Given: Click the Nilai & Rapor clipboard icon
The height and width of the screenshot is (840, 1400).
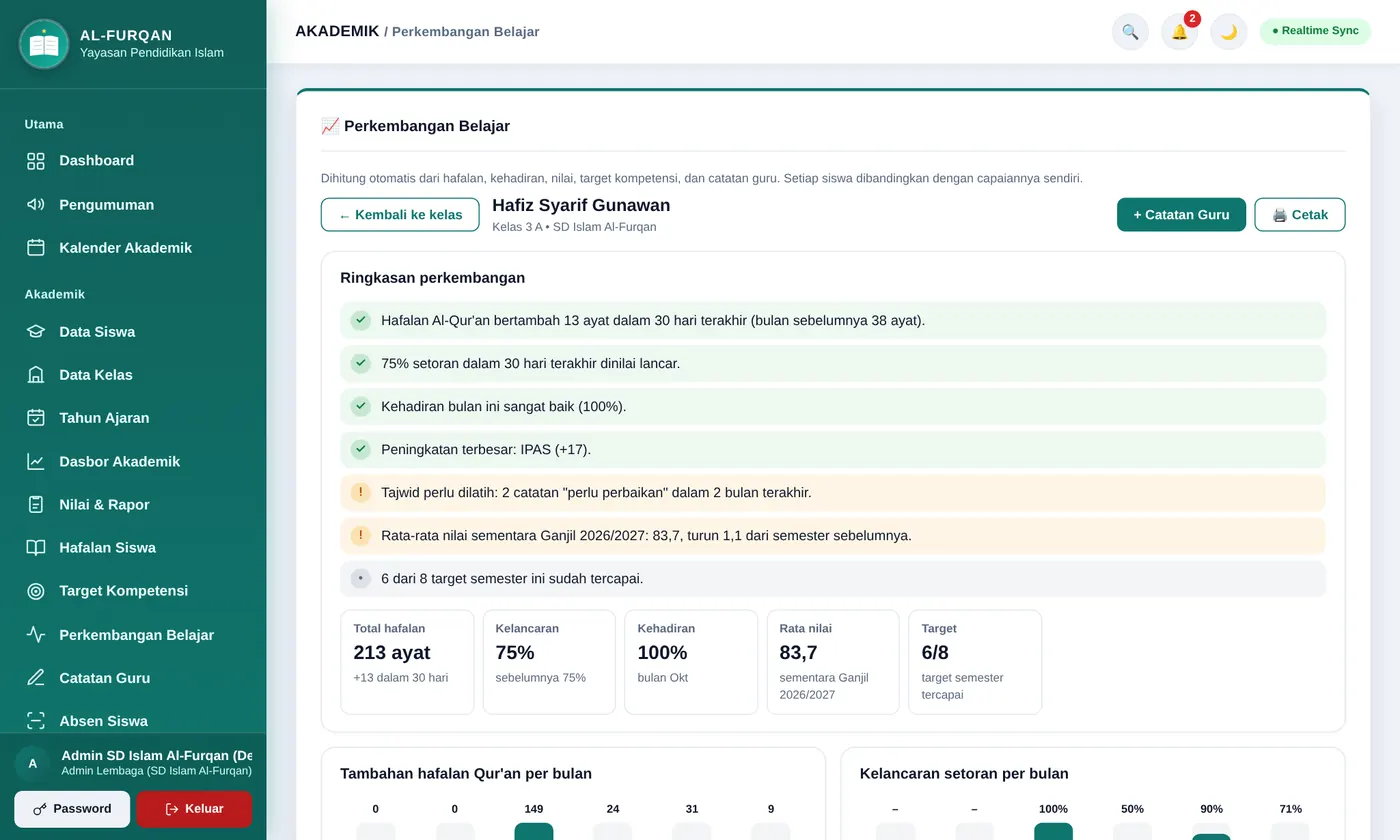Looking at the screenshot, I should pos(36,504).
